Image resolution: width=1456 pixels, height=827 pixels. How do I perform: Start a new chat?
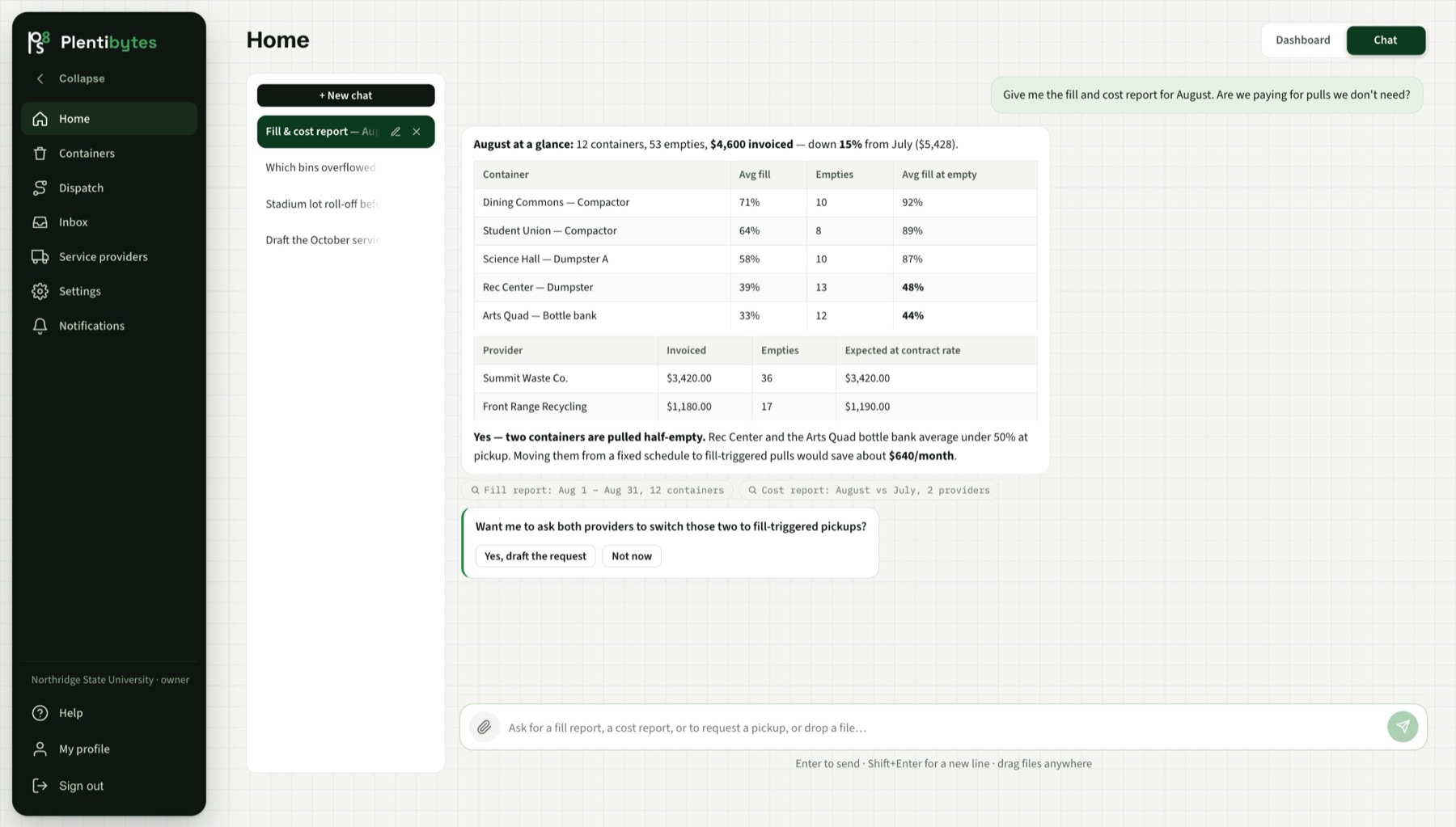coord(345,95)
